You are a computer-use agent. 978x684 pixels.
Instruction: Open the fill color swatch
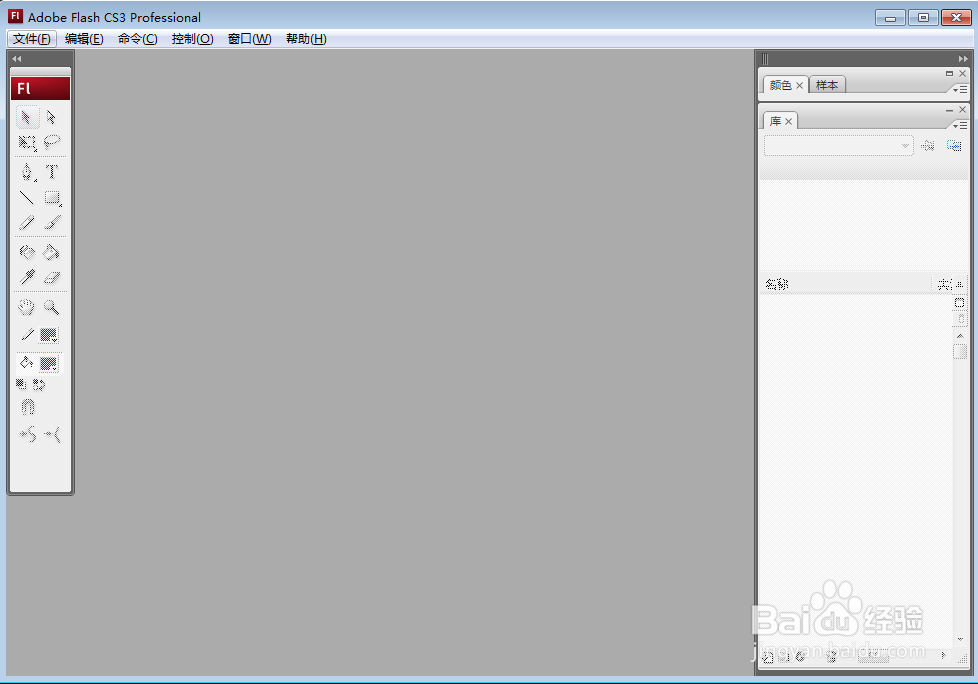click(49, 364)
